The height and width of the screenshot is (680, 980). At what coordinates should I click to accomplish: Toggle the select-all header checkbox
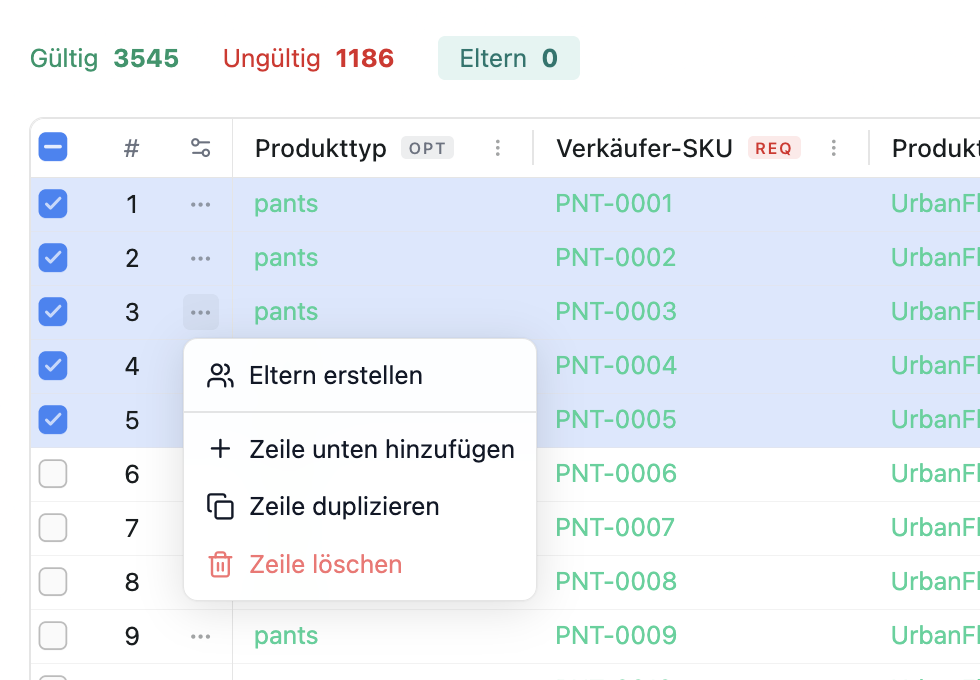click(53, 148)
